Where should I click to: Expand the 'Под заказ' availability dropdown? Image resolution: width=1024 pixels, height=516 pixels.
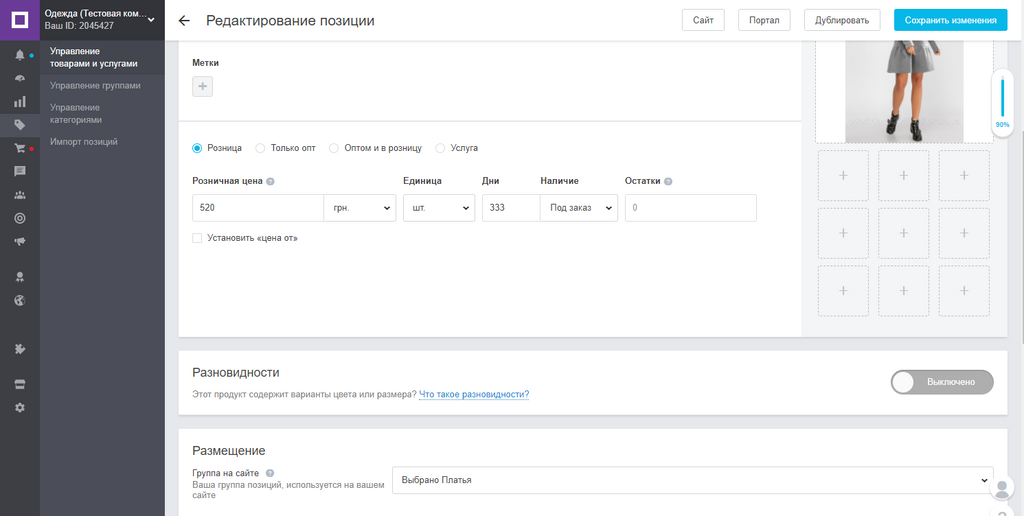pos(579,208)
